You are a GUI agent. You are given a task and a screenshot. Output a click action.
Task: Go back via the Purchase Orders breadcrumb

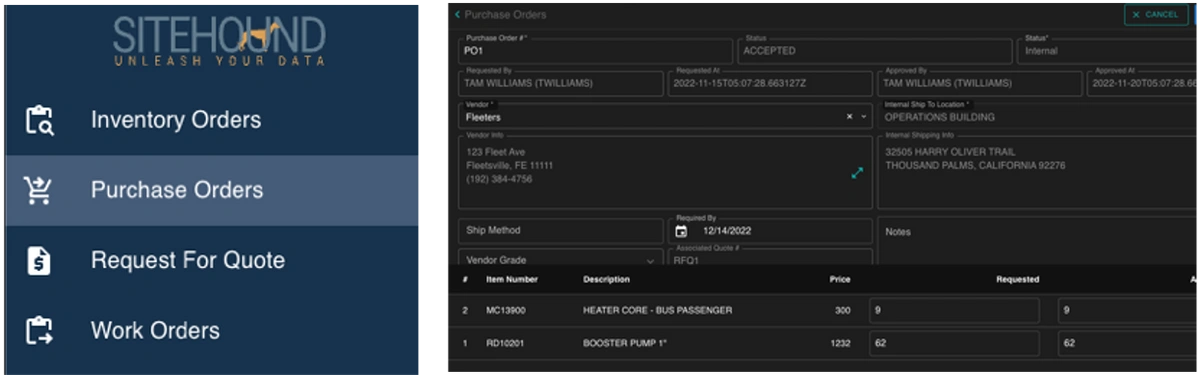point(505,15)
